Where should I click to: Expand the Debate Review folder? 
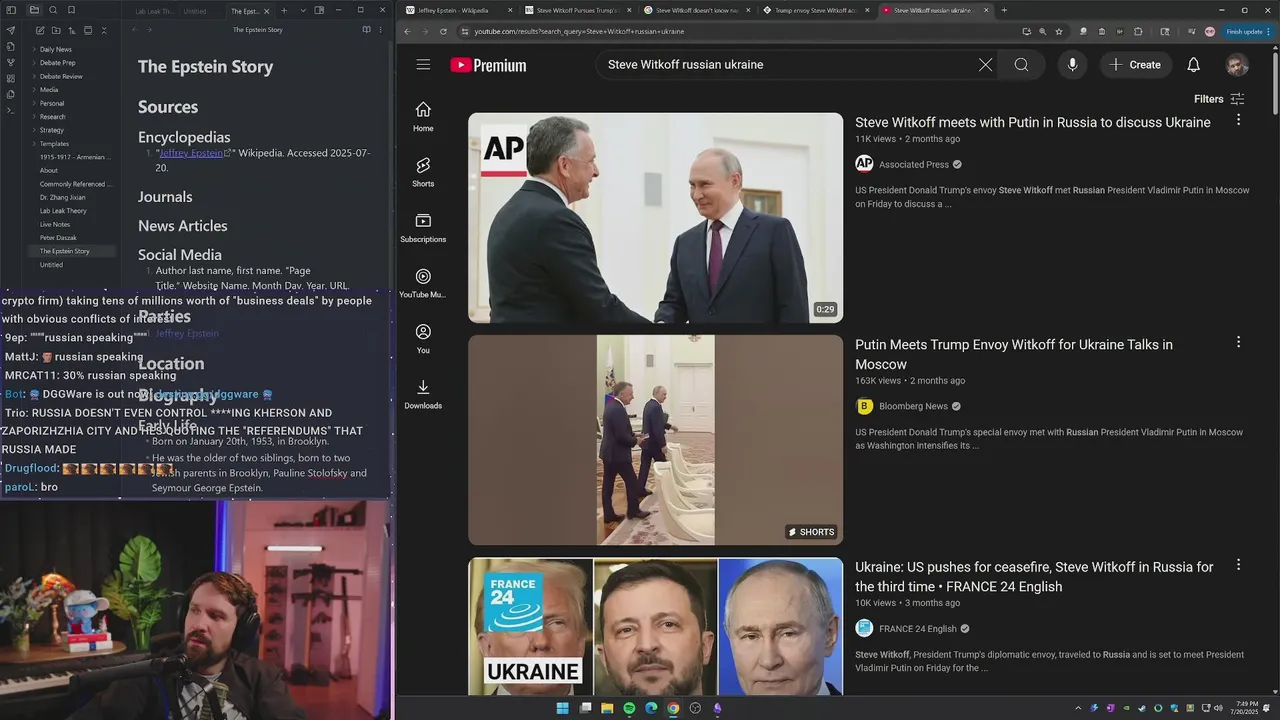tap(61, 76)
